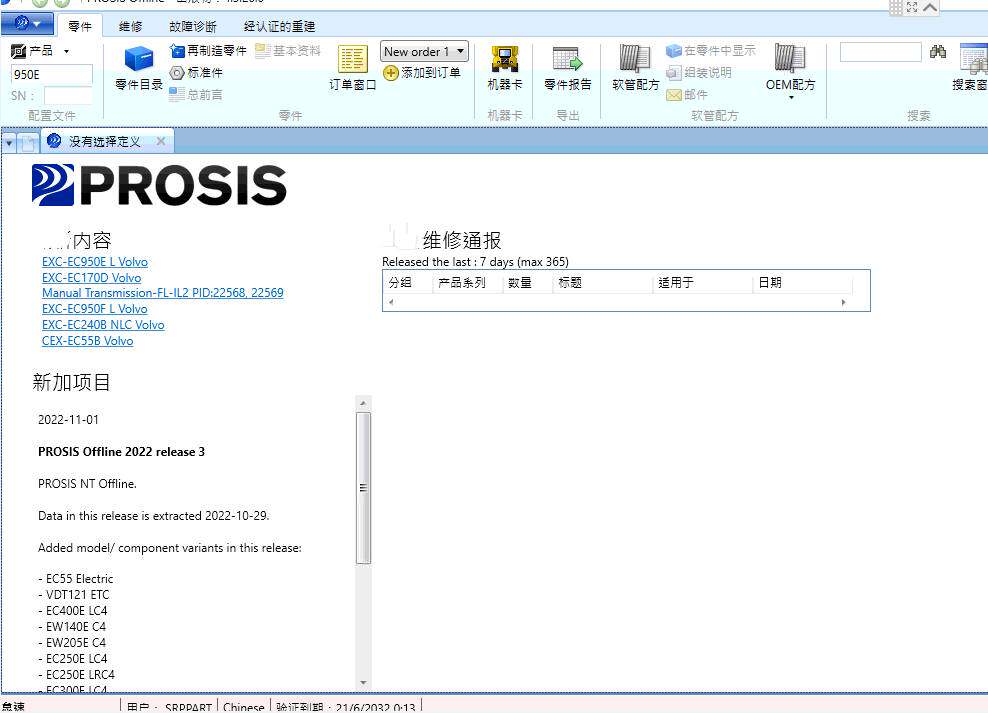The height and width of the screenshot is (713, 988).
Task: Open the PROSIS application menu button
Action: [x=27, y=24]
